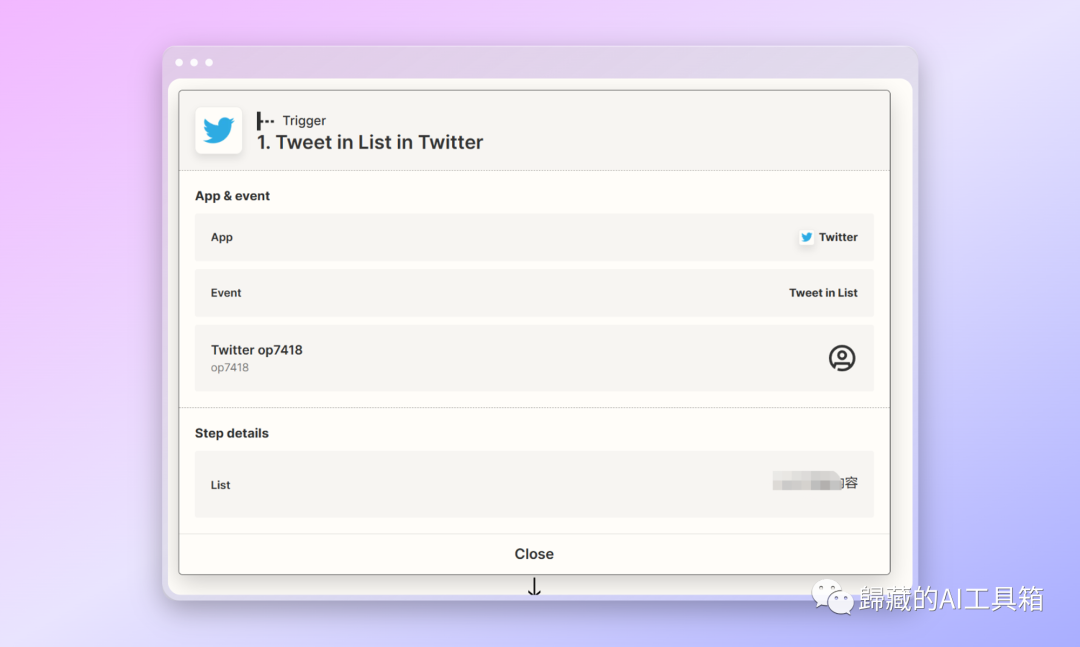
Task: Click the "List" field label
Action: tap(220, 485)
